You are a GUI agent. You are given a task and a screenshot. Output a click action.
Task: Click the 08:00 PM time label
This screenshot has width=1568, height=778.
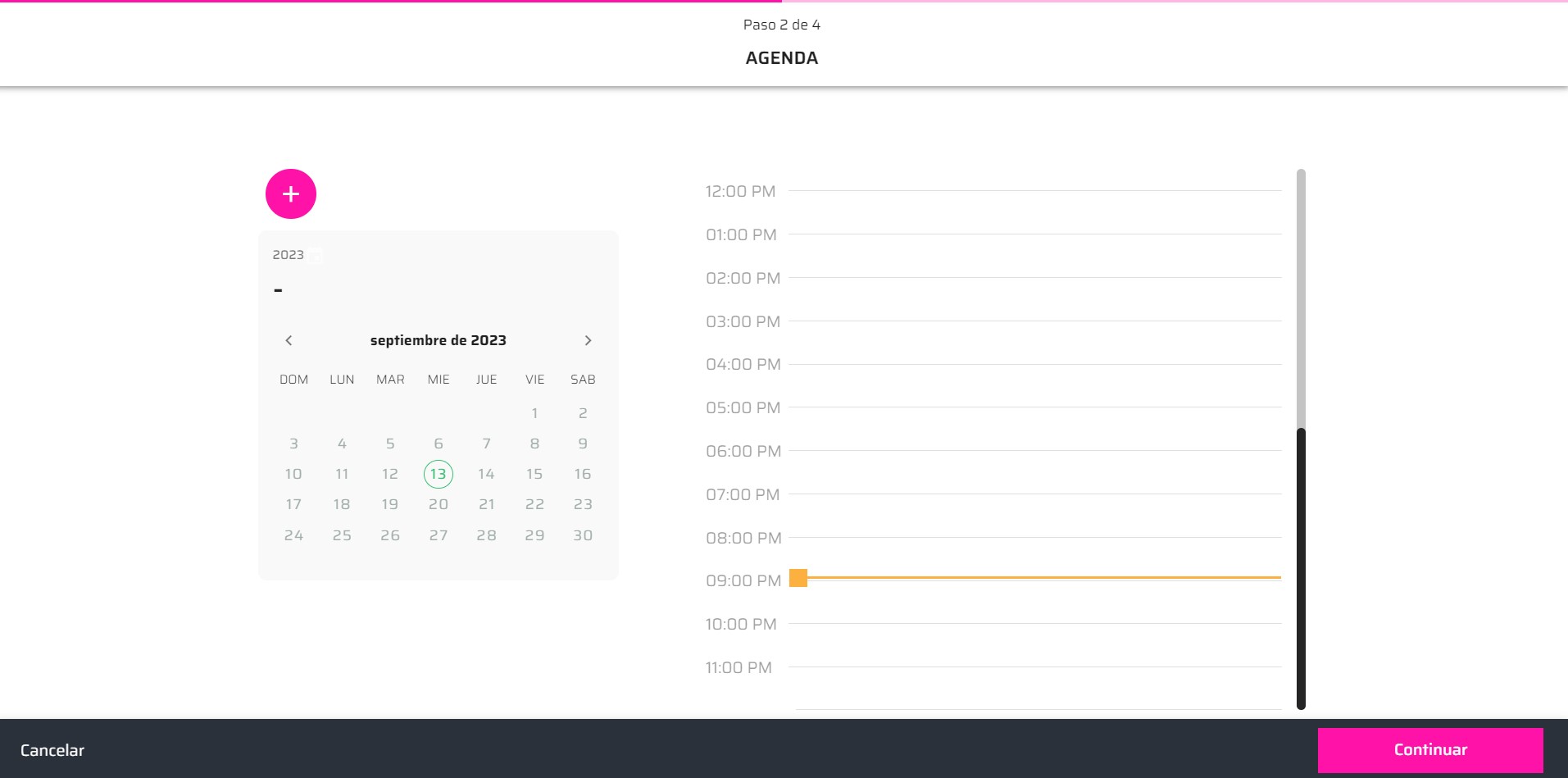click(x=743, y=538)
